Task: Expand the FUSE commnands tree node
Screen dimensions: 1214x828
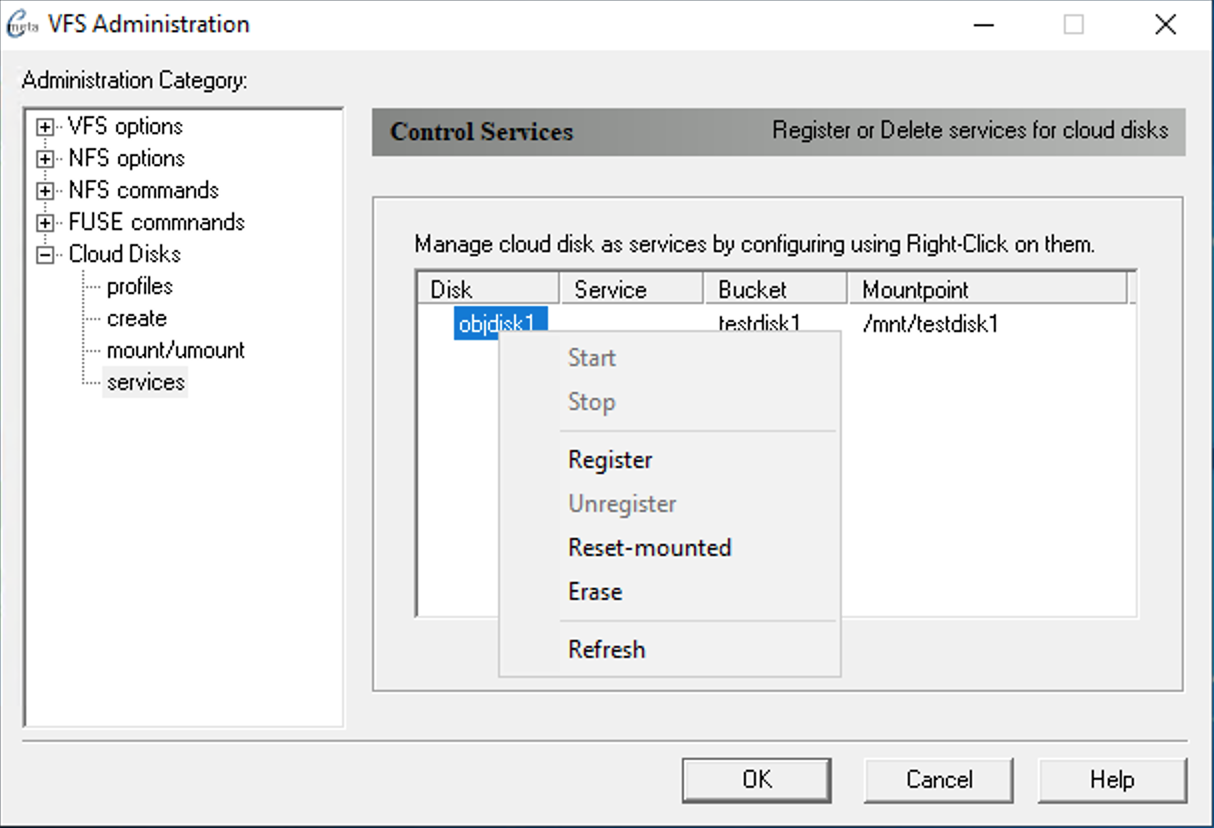Action: point(45,223)
